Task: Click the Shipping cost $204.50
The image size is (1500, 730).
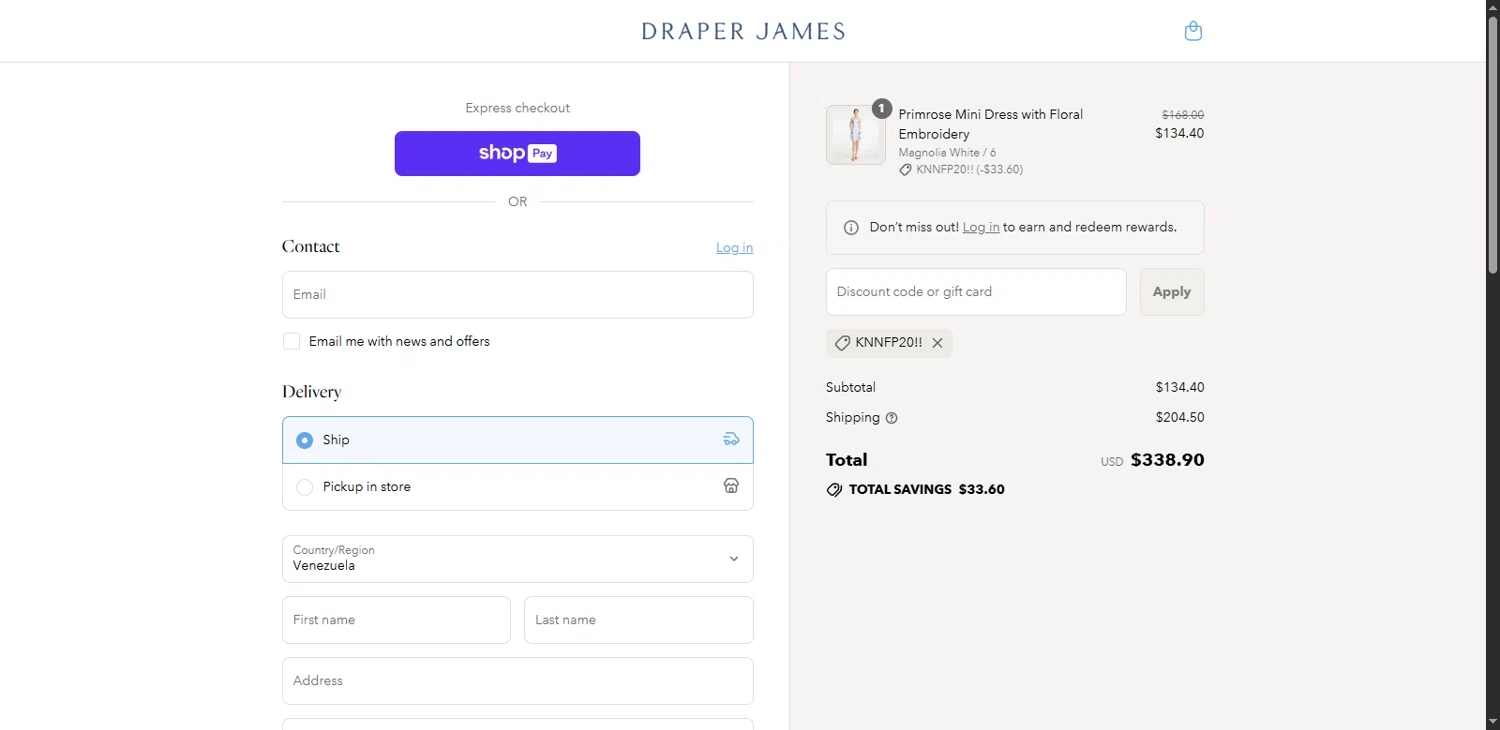Action: point(1180,418)
